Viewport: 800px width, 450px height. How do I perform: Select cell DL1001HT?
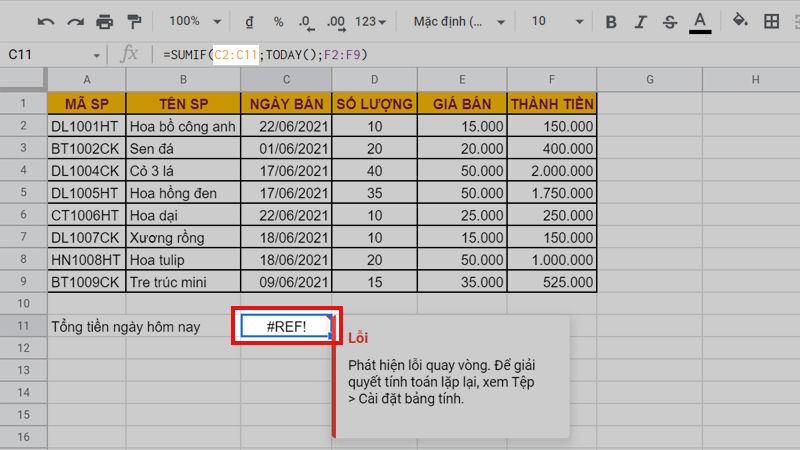pos(87,126)
